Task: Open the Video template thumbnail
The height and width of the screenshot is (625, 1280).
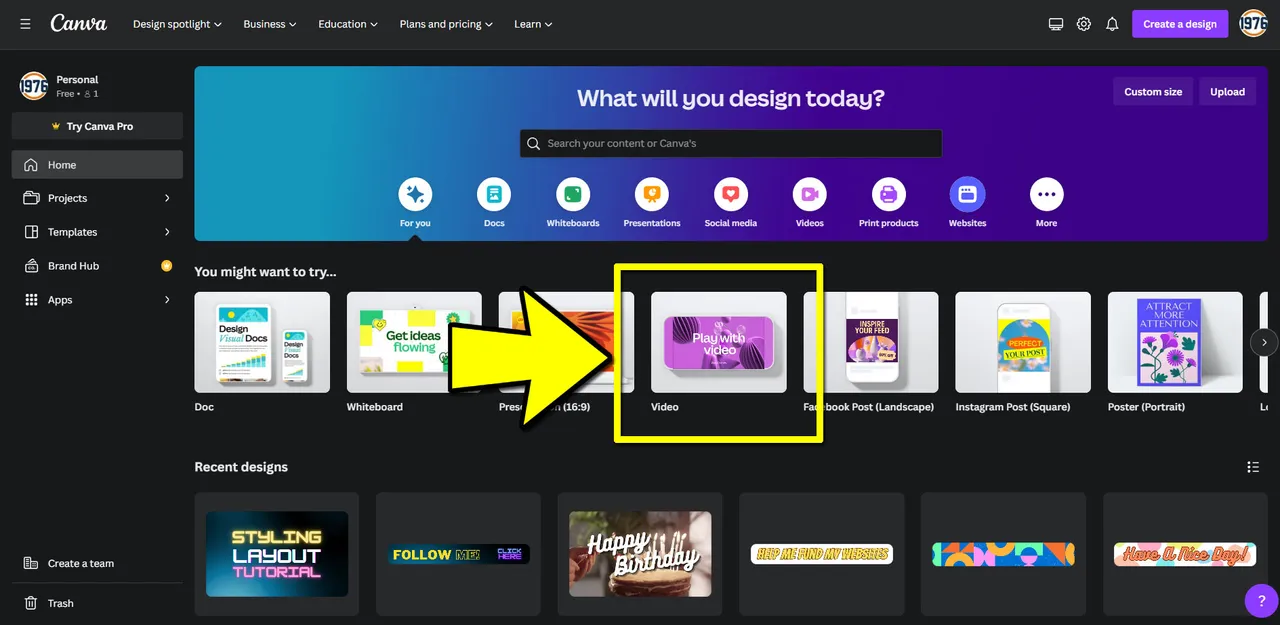Action: click(718, 342)
